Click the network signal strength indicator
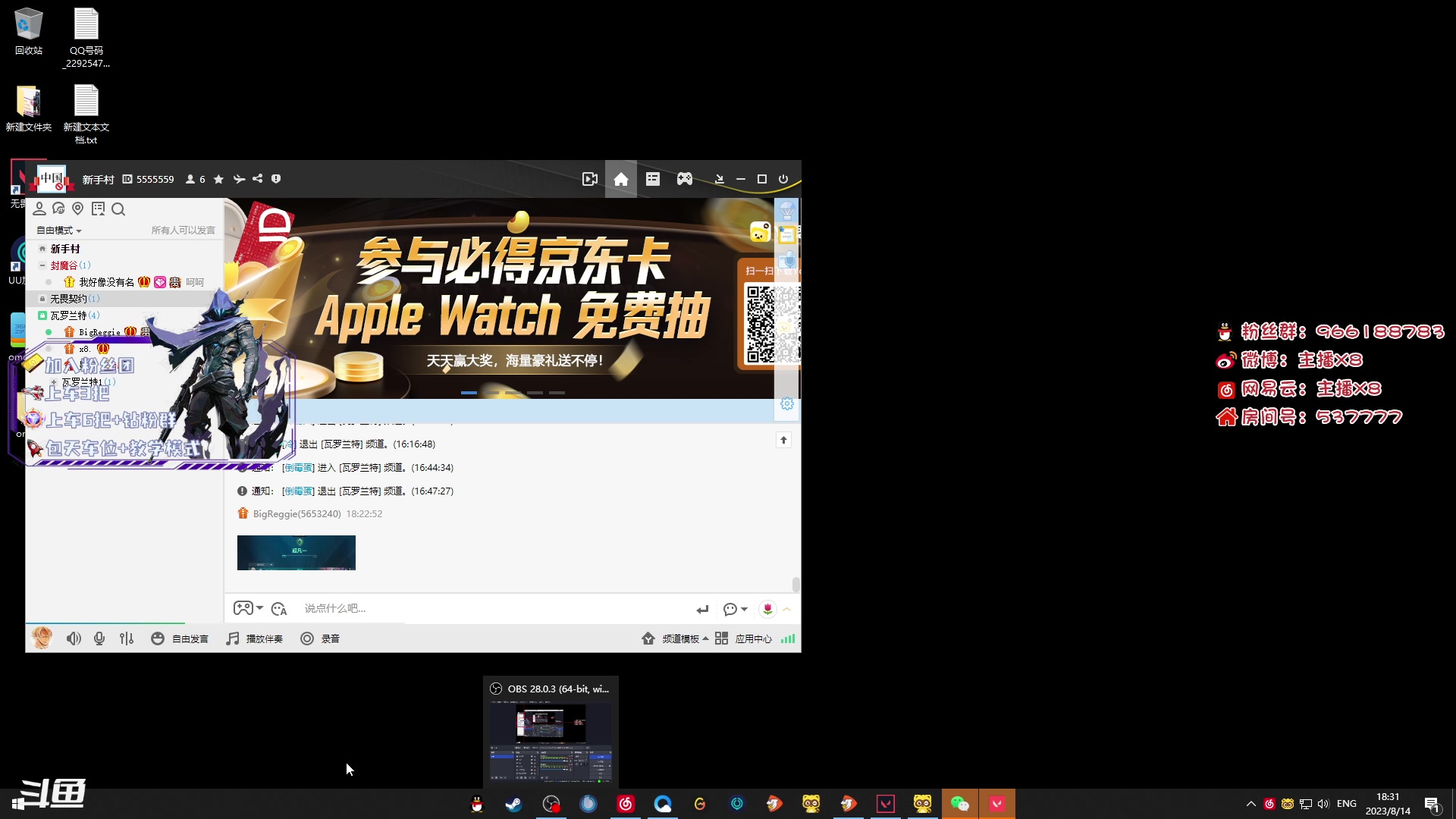 click(788, 639)
